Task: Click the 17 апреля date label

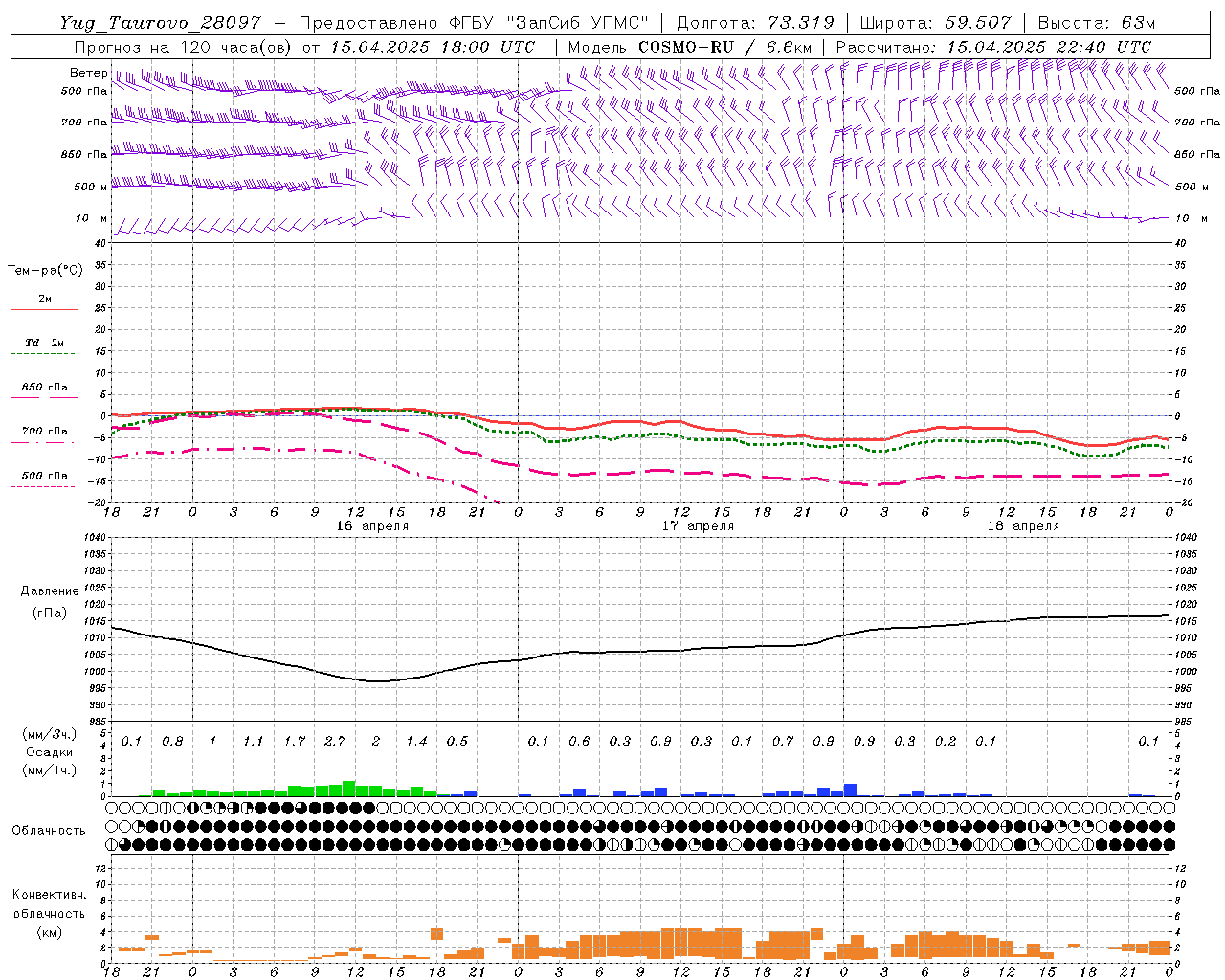Action: tap(698, 526)
